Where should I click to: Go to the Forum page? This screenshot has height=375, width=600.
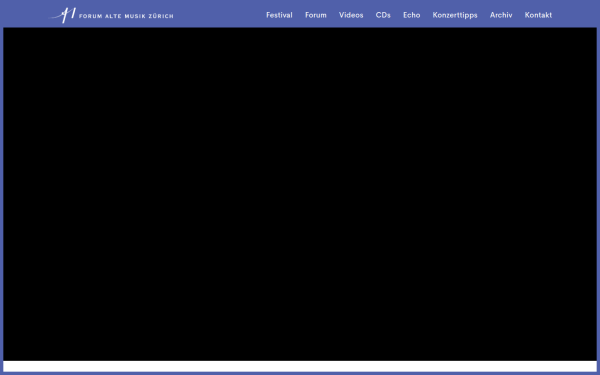[x=316, y=15]
